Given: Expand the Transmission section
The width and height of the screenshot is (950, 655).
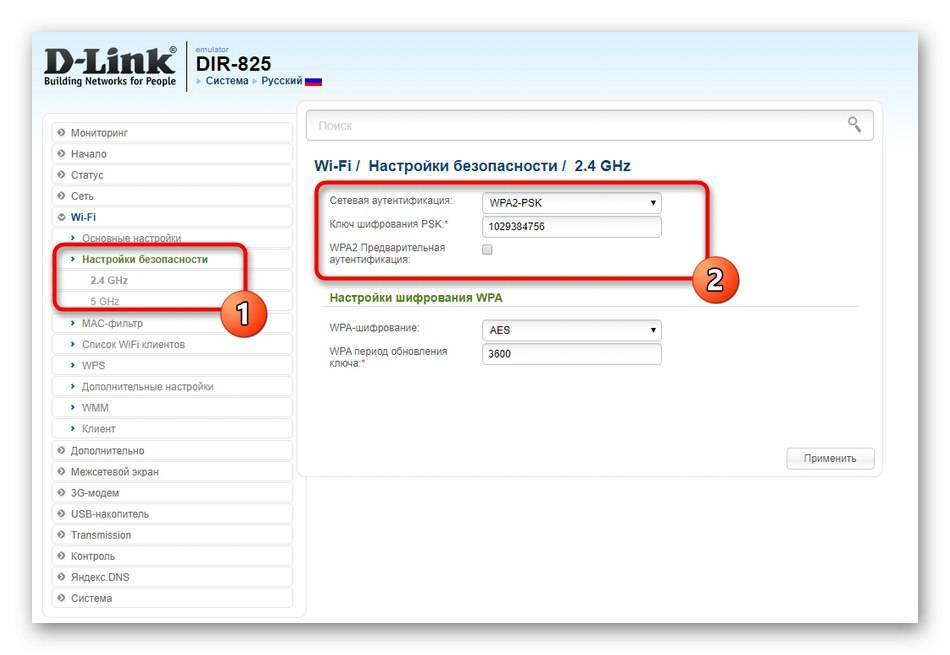Looking at the screenshot, I should point(172,535).
